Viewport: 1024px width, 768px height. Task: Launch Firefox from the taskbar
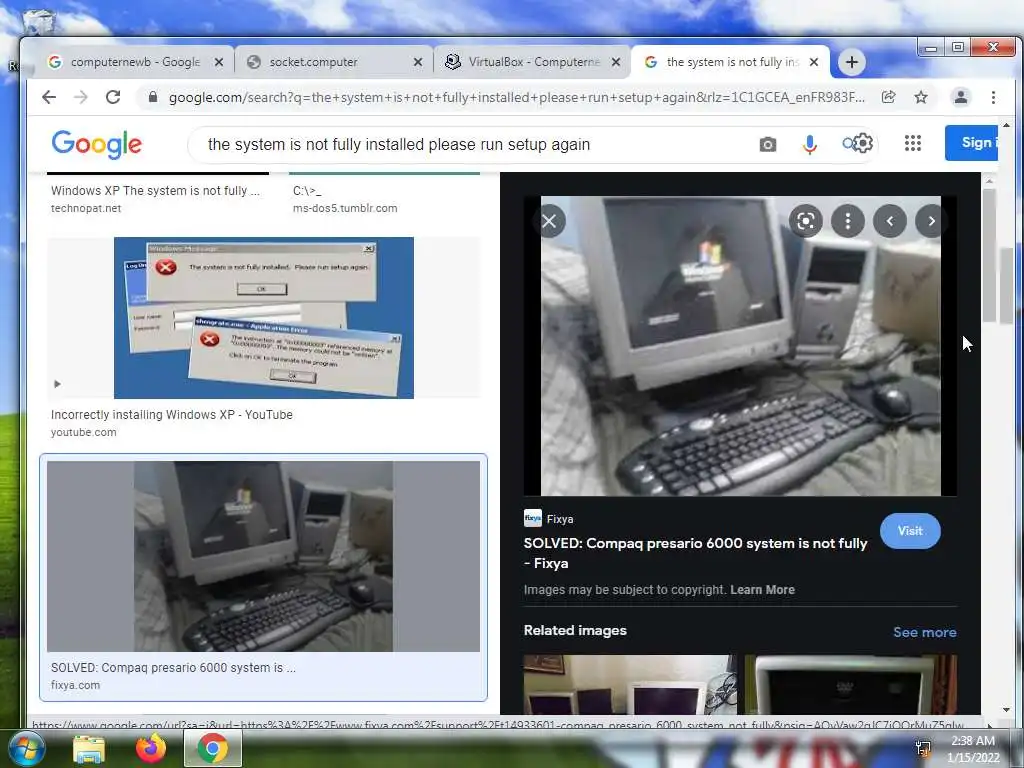click(151, 749)
